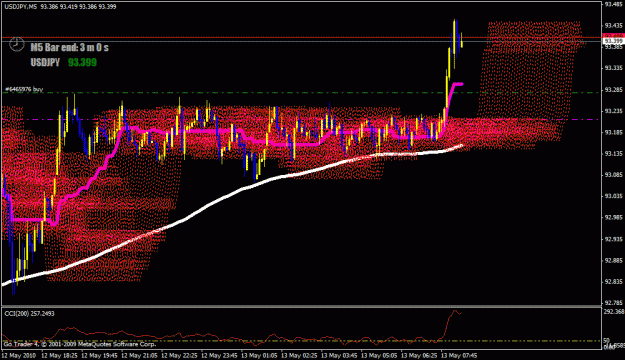Viewport: 625px width, 360px height.
Task: Click the 93.085 price axis label
Action: pyautogui.click(x=613, y=175)
